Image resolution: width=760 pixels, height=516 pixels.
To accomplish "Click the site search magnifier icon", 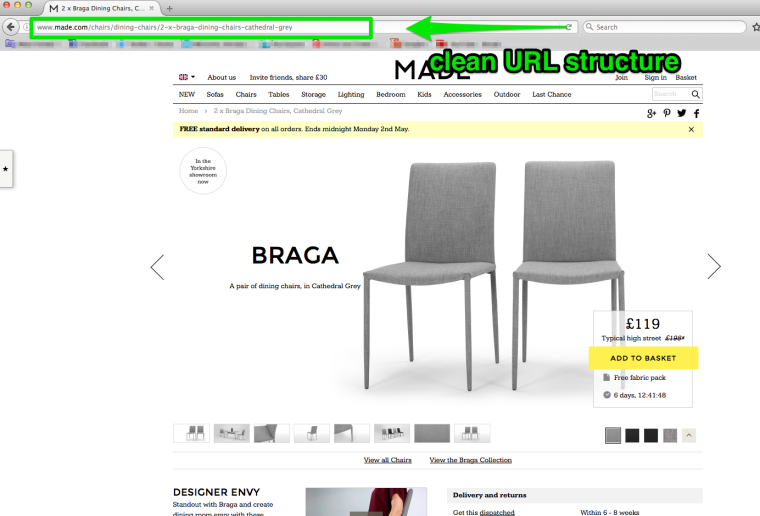I will (696, 94).
